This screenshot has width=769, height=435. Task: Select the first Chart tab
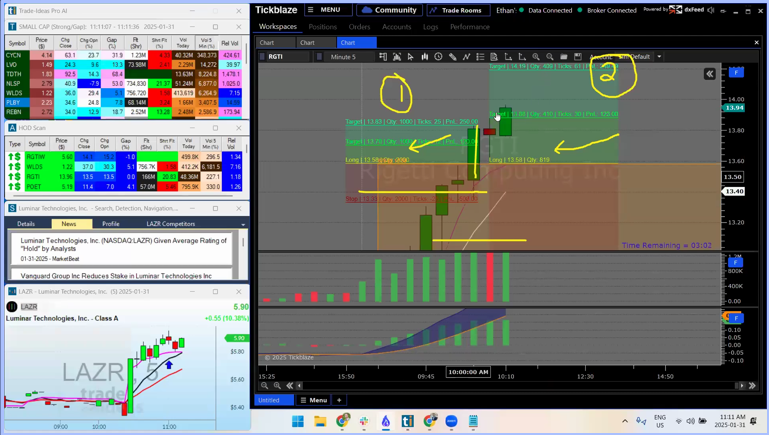275,43
